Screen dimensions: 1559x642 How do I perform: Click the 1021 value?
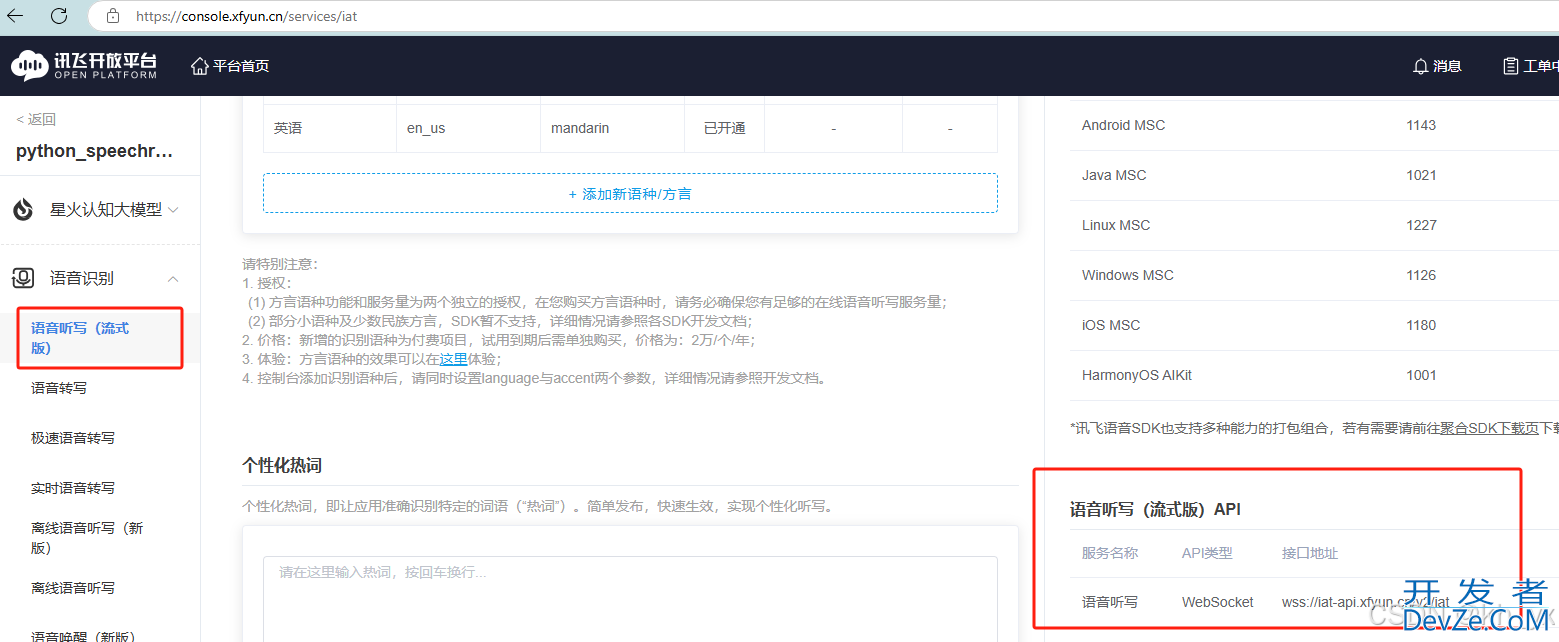tap(1420, 175)
